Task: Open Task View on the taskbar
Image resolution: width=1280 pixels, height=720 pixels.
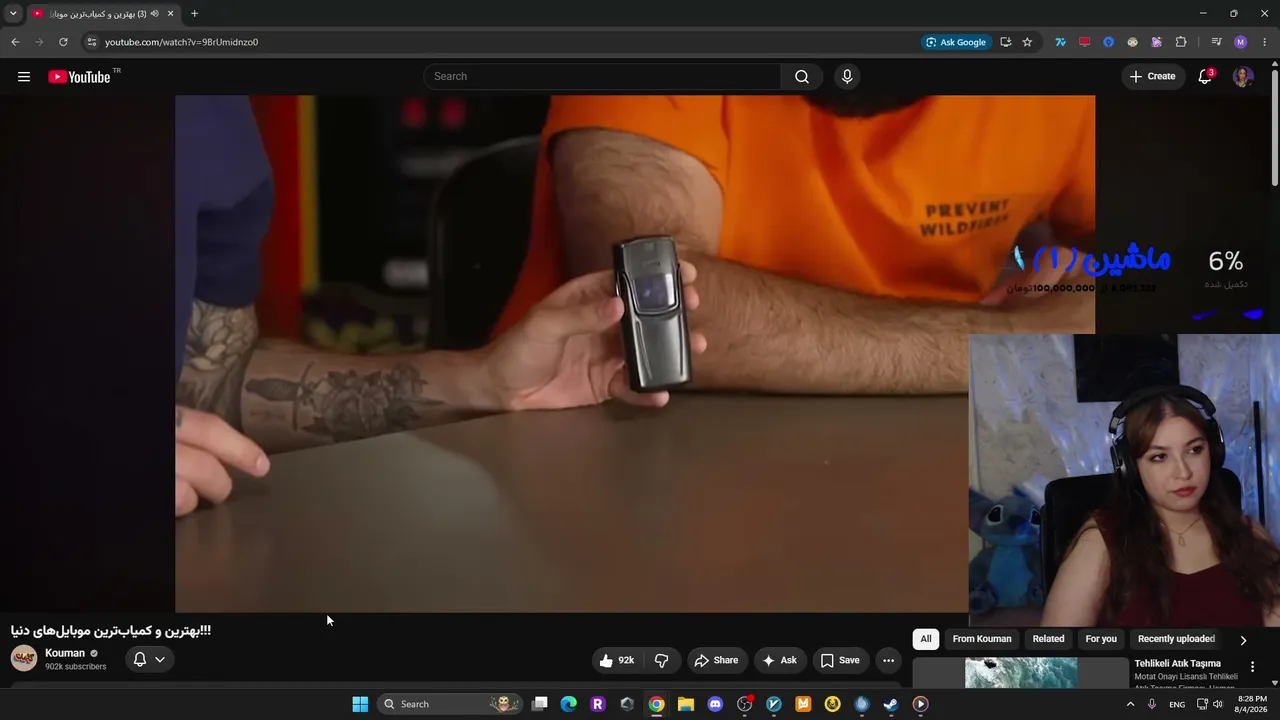Action: [x=540, y=704]
